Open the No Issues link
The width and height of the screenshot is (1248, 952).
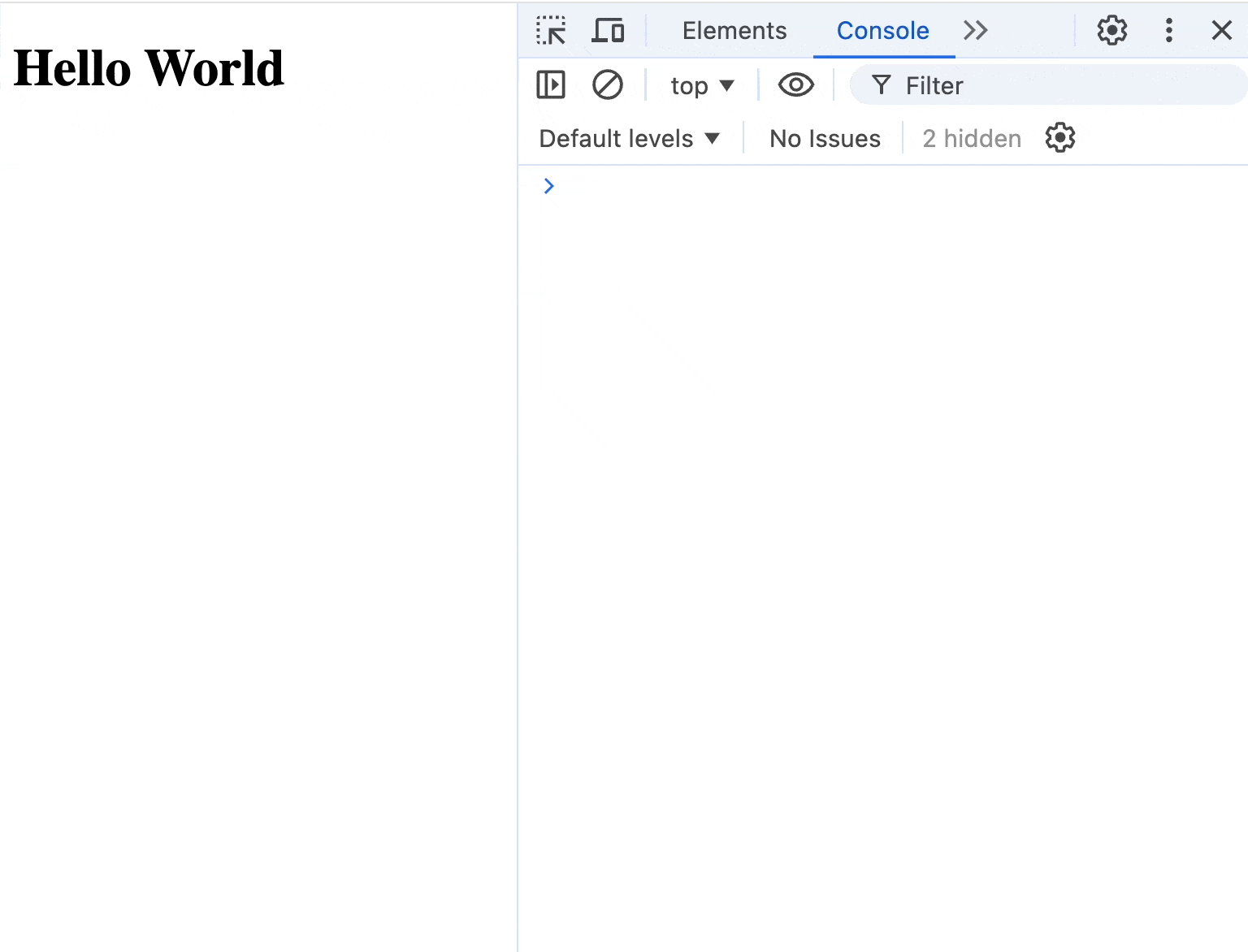[825, 139]
